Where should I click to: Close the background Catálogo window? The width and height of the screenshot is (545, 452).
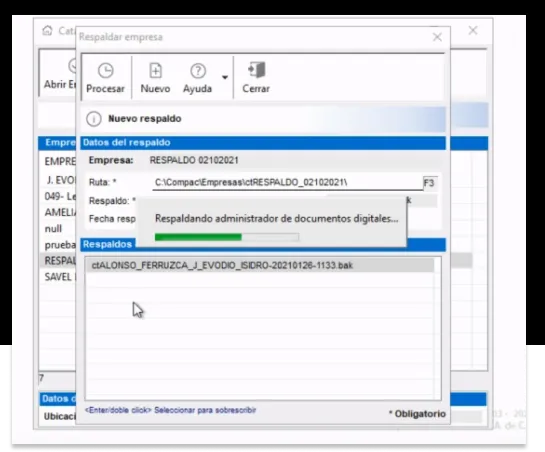pos(473,31)
